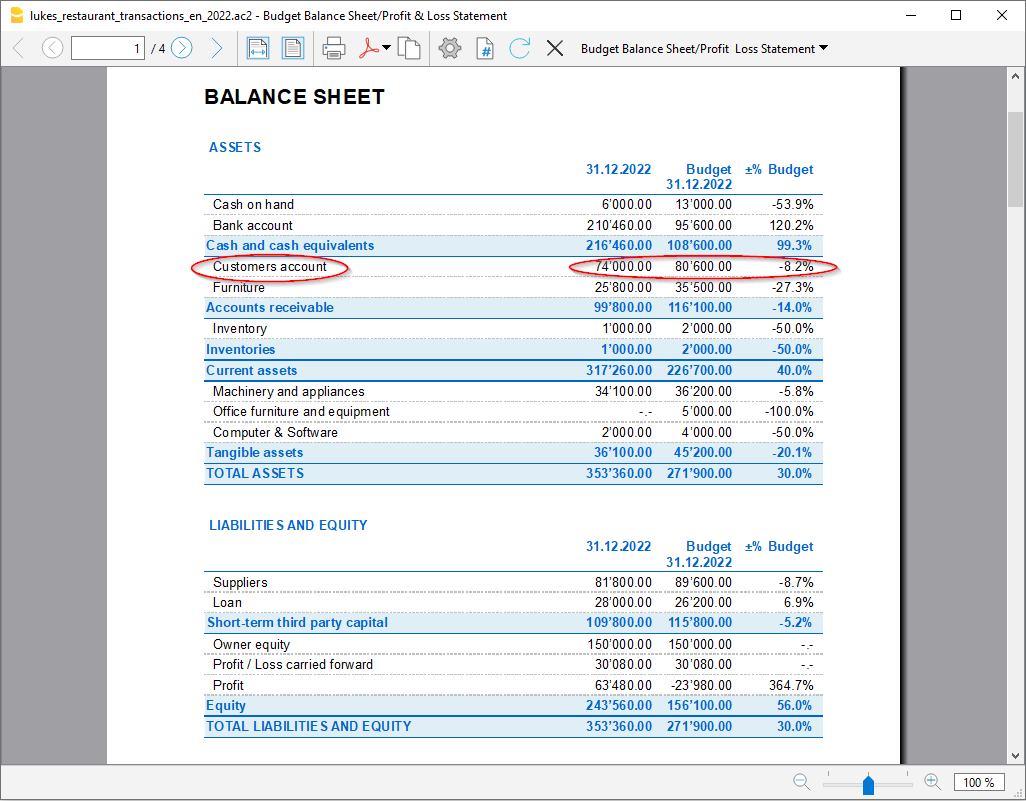Expand the arrow next to the PDF icon

coord(387,48)
